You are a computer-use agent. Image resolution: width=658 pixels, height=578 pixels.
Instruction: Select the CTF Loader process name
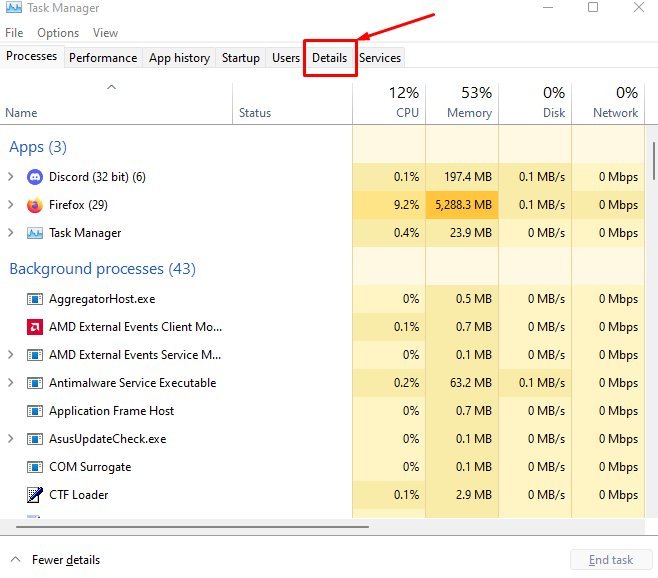coord(78,495)
